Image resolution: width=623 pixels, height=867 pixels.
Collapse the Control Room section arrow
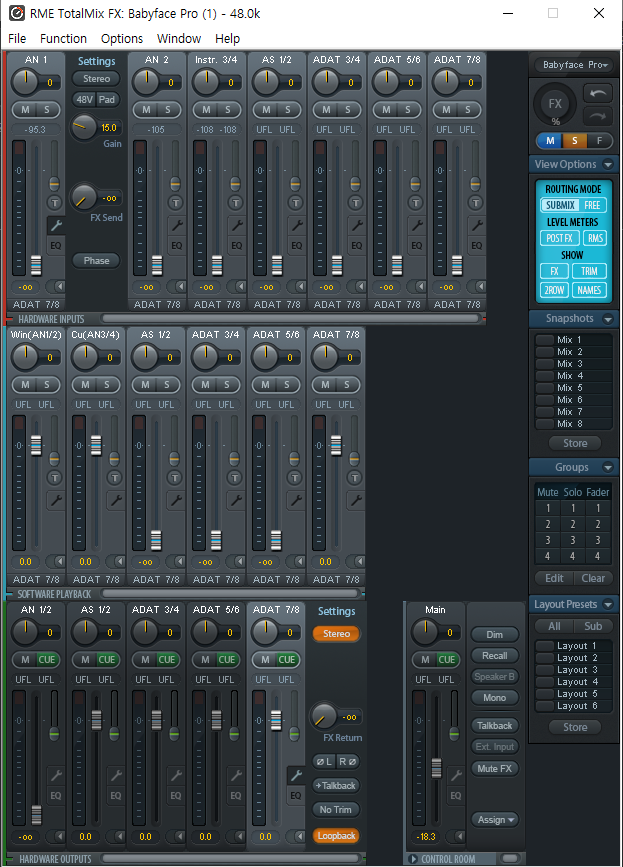click(x=413, y=859)
